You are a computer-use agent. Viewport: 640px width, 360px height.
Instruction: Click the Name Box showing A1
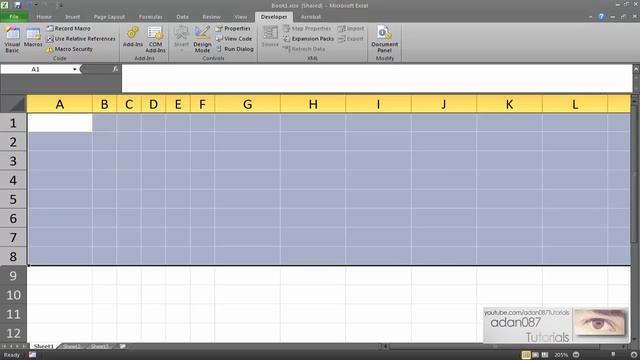pyautogui.click(x=36, y=69)
